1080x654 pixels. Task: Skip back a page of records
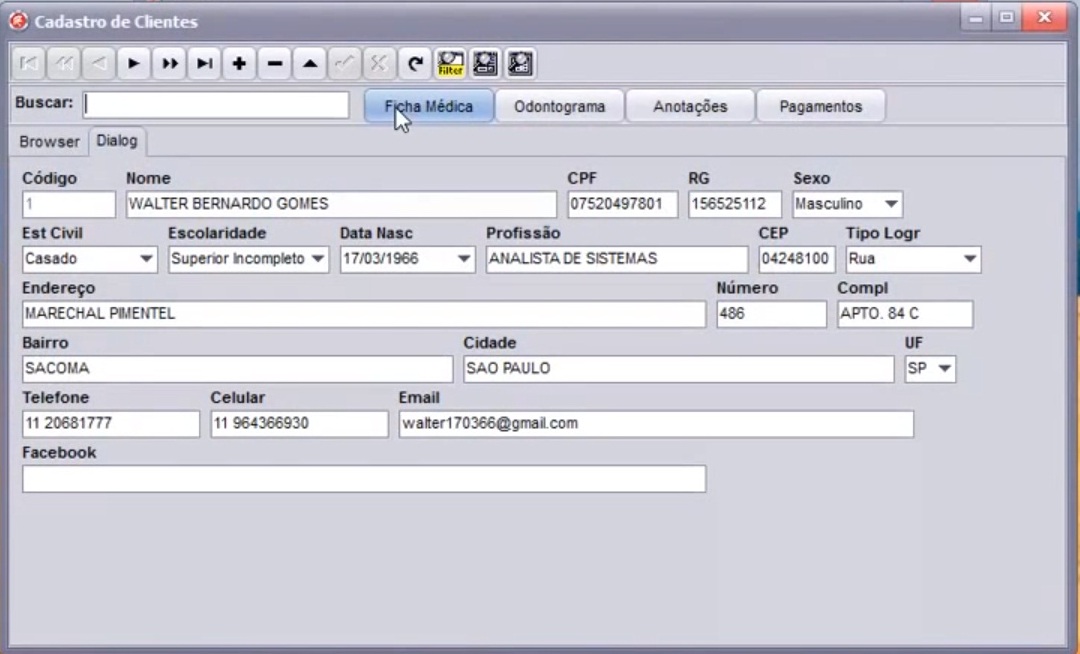[64, 63]
